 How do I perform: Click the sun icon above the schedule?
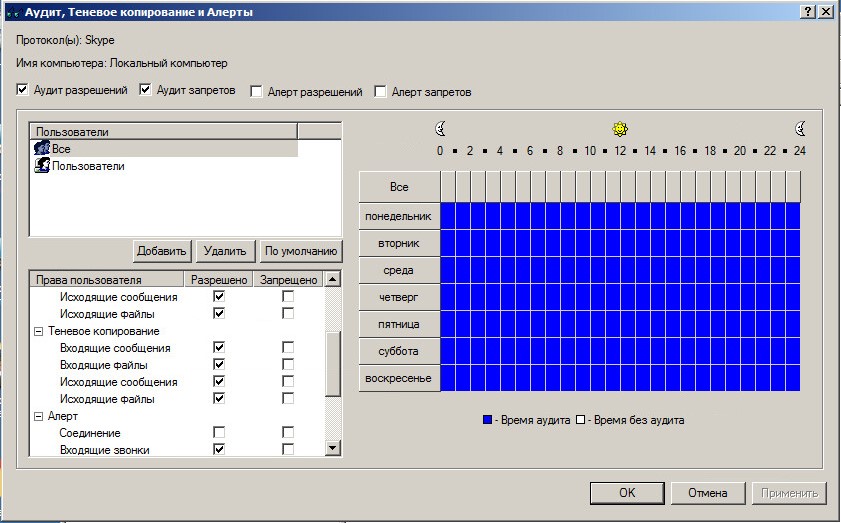coord(620,129)
